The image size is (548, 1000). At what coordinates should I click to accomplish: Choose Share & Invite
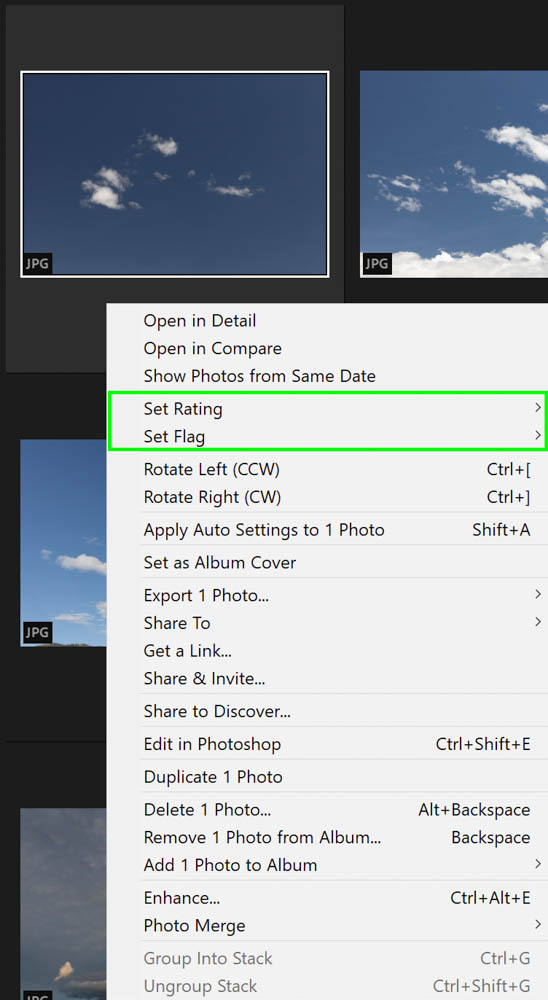(x=204, y=679)
